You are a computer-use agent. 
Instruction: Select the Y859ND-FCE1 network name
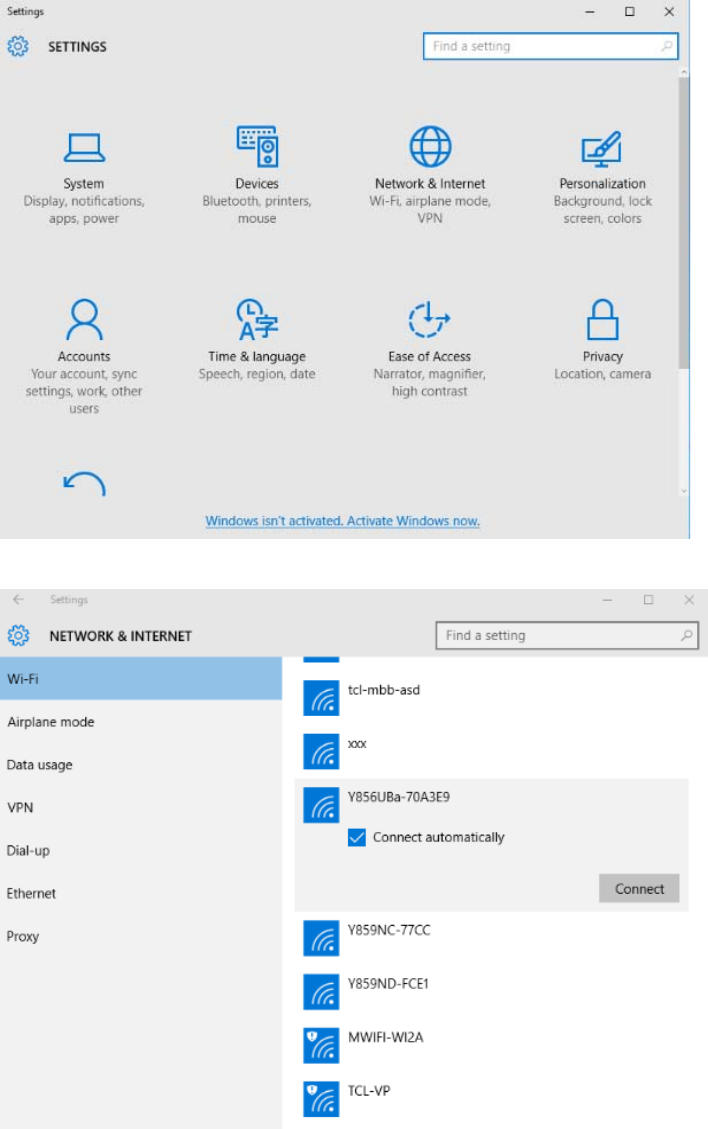388,984
